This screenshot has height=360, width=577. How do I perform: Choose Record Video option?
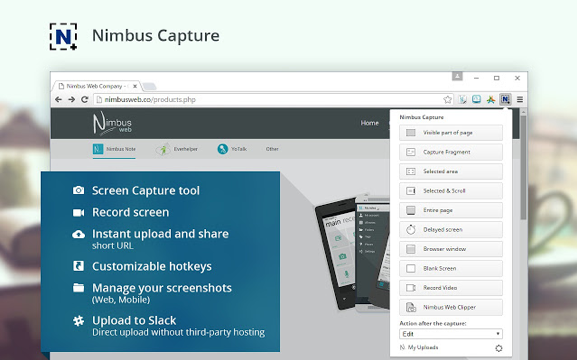point(451,288)
